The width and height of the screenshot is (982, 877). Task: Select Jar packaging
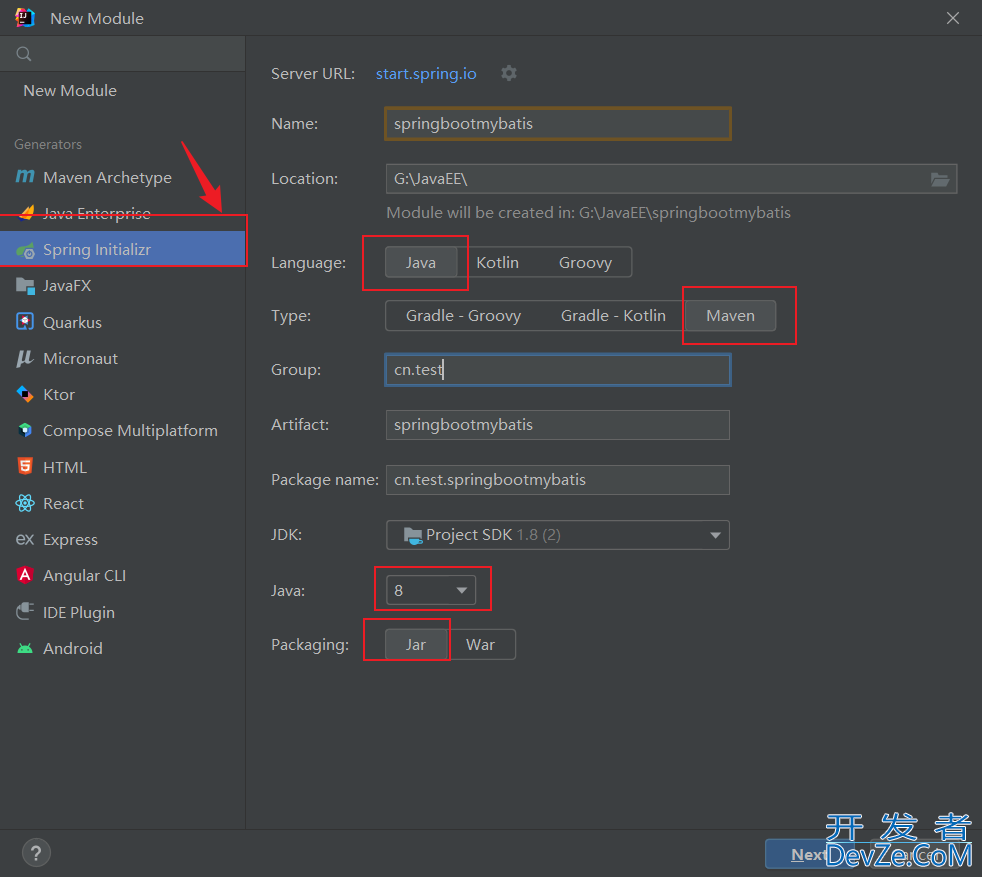416,645
